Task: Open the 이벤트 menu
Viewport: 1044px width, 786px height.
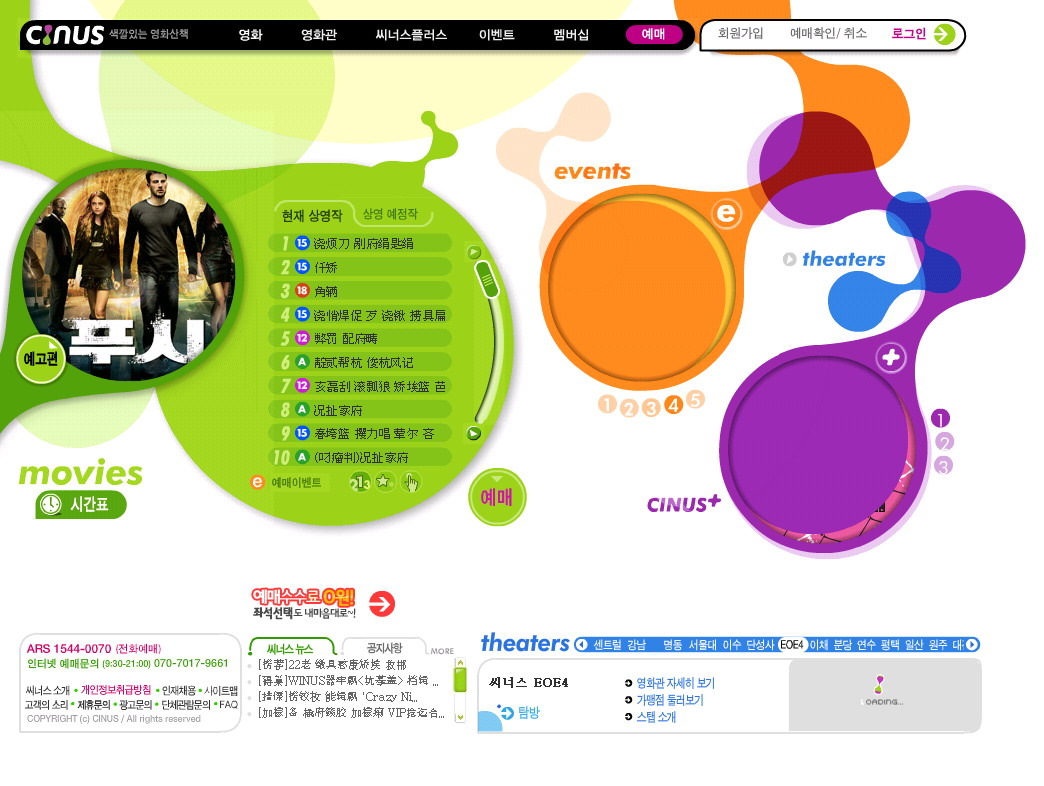Action: point(497,35)
